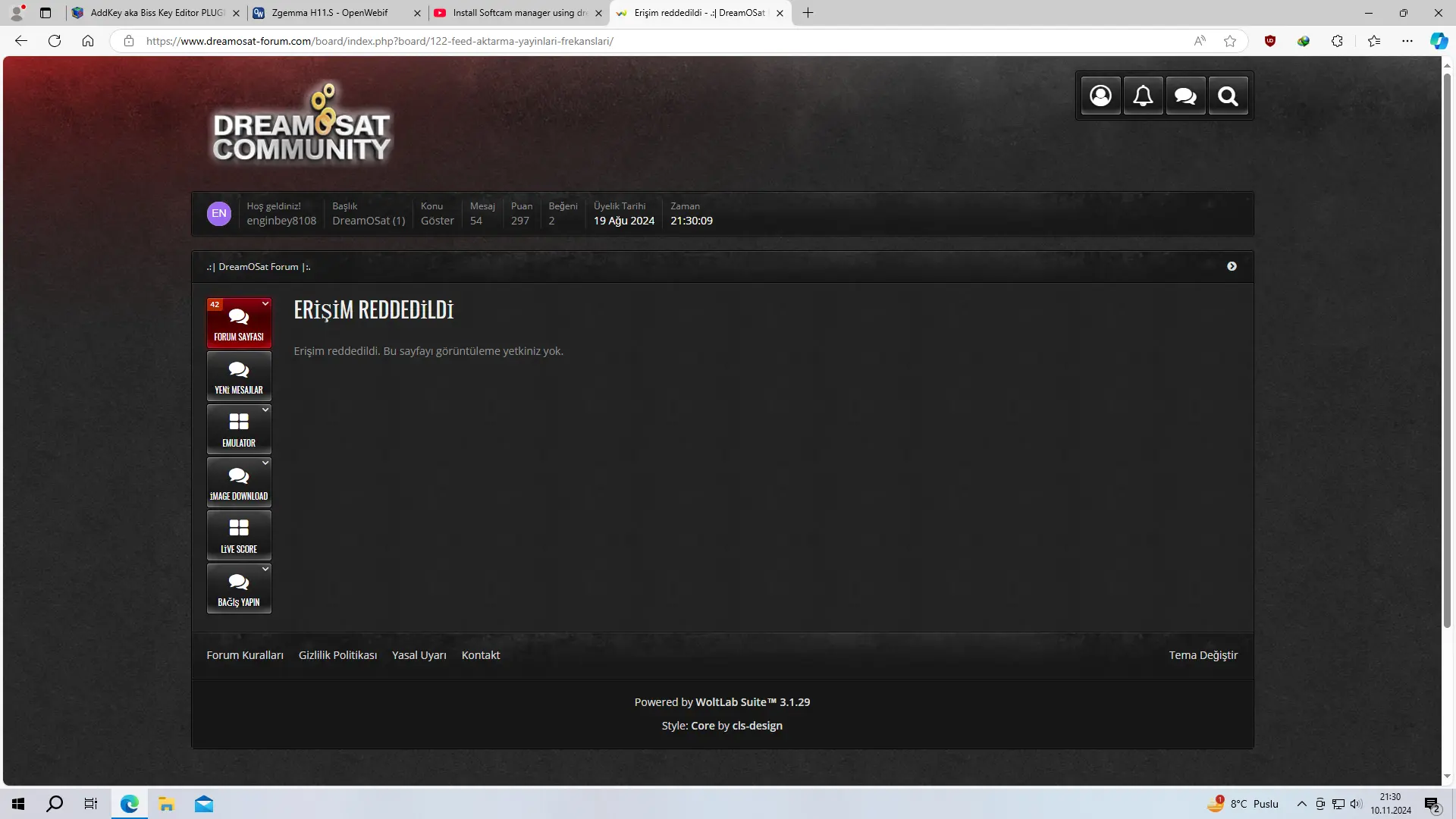Open the Copilot icon in browser toolbar
Viewport: 1456px width, 819px height.
(x=1439, y=41)
